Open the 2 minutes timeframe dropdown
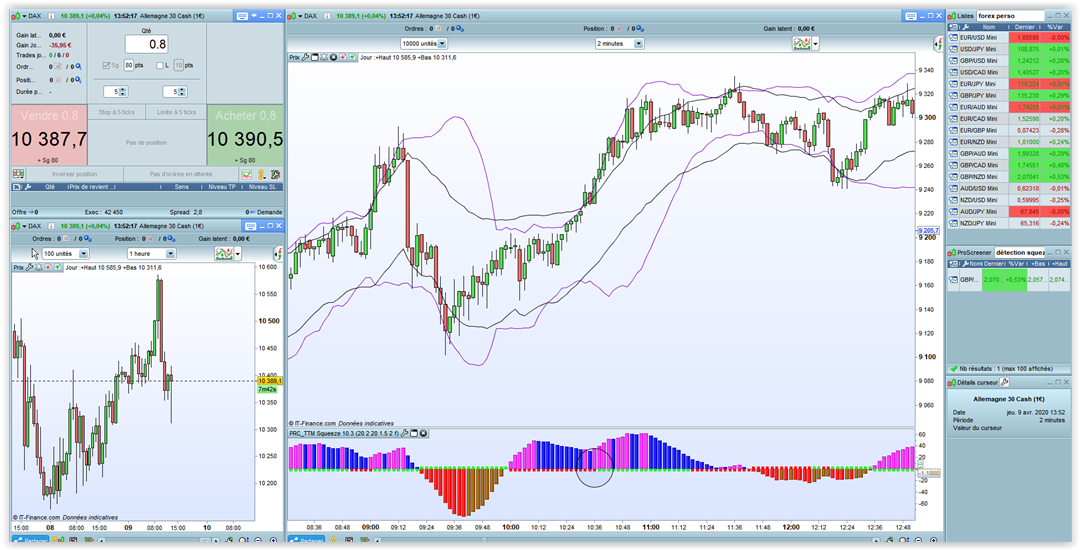The image size is (1080, 550). point(620,43)
